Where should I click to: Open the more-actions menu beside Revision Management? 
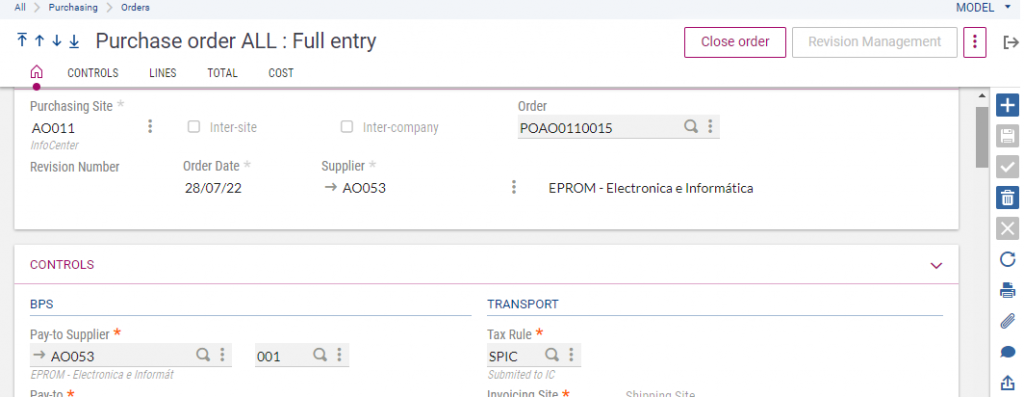point(974,42)
